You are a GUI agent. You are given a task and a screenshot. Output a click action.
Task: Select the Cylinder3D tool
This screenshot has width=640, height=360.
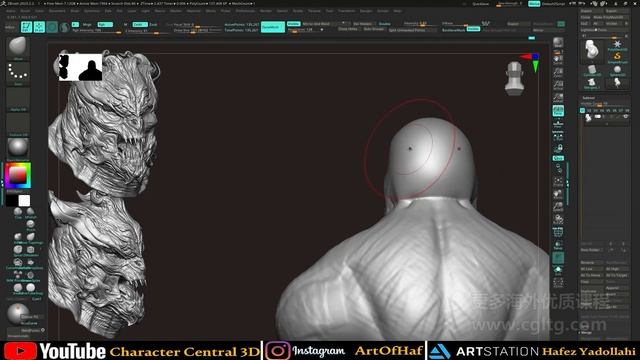click(x=592, y=71)
